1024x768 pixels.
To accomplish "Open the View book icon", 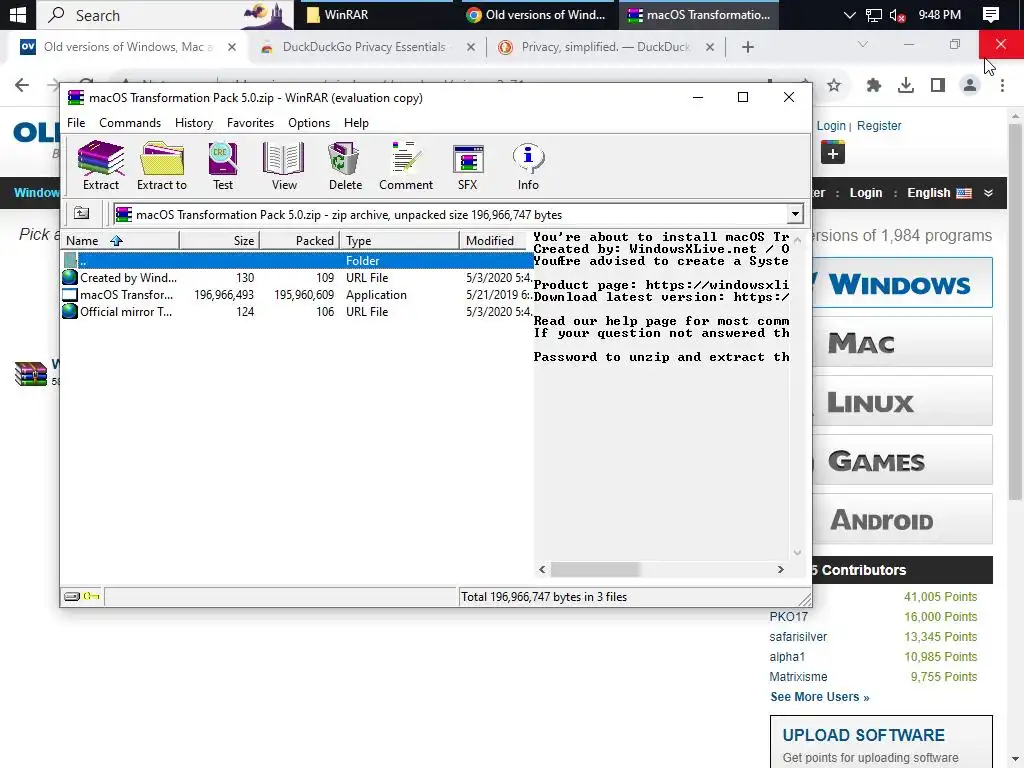I will pyautogui.click(x=283, y=166).
